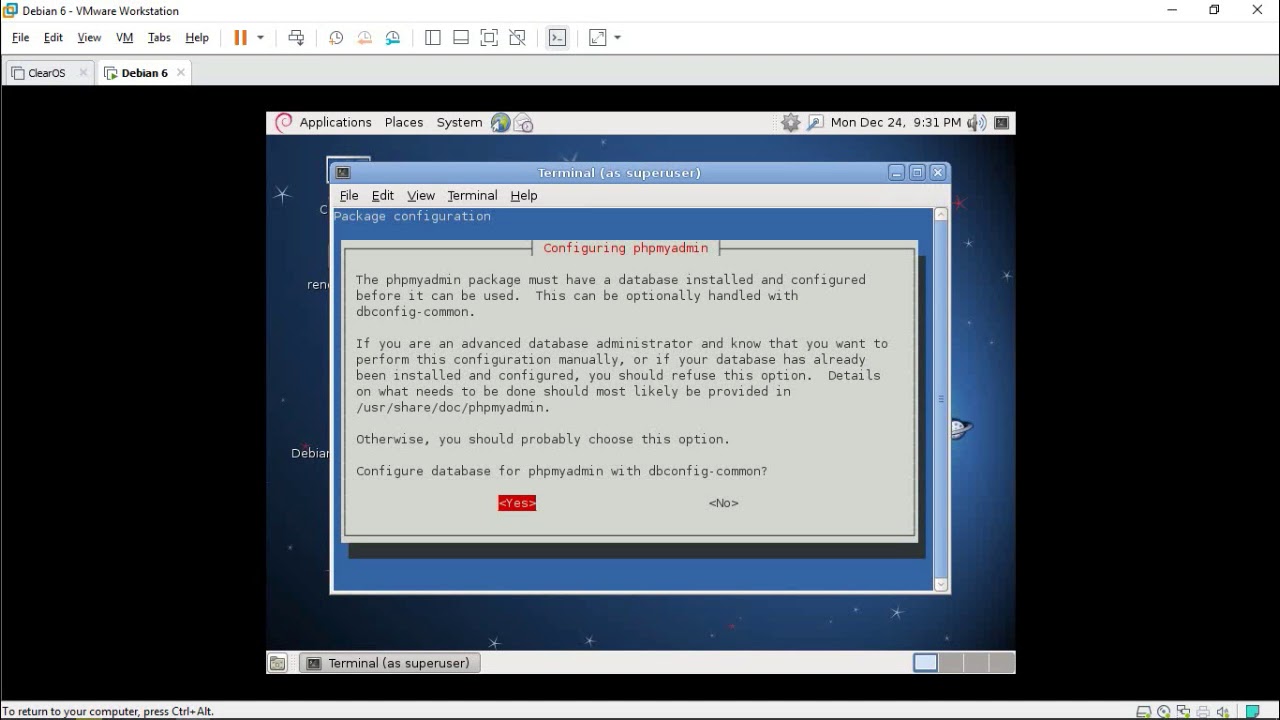This screenshot has height=720, width=1280.
Task: Close the Terminal (as superuser) window
Action: 938,173
